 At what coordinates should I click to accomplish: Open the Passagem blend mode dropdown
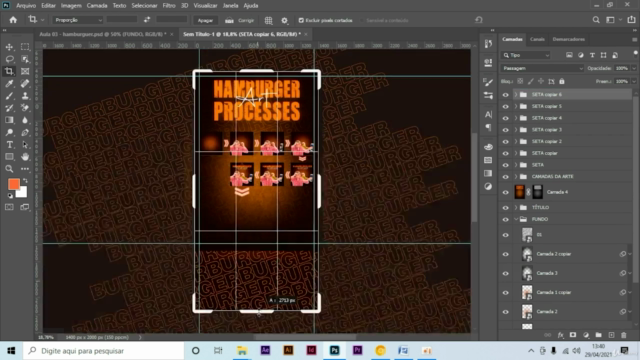[542, 68]
